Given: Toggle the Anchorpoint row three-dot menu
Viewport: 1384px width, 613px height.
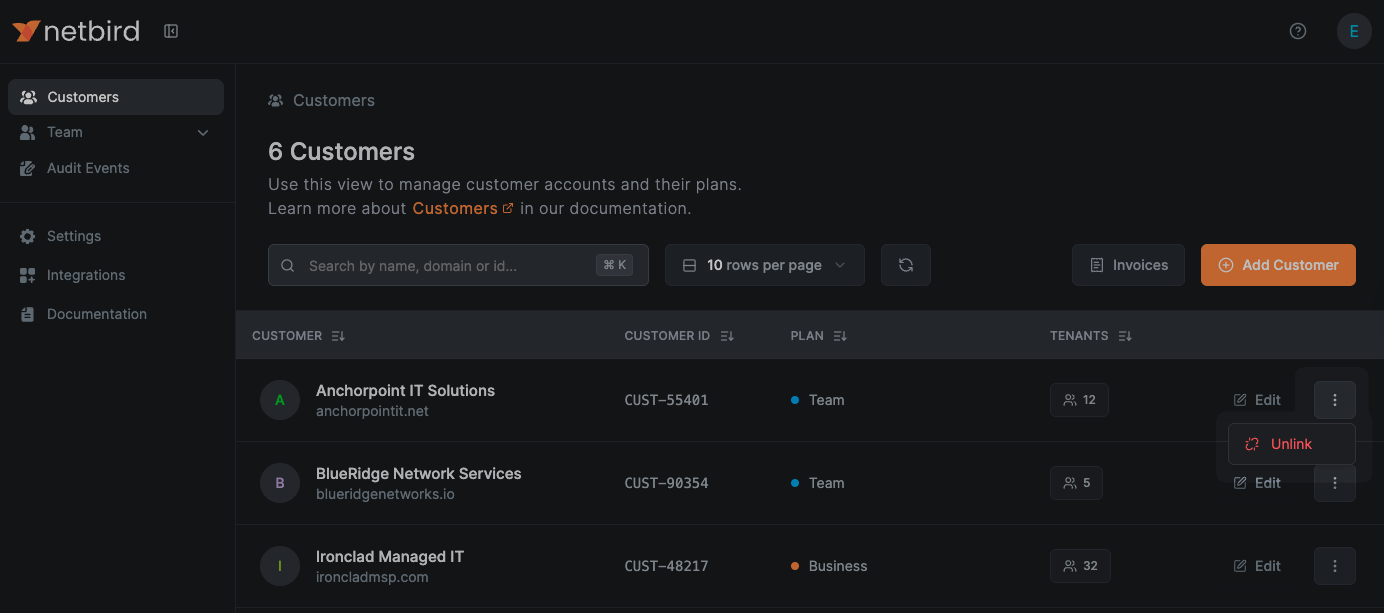Looking at the screenshot, I should point(1335,400).
